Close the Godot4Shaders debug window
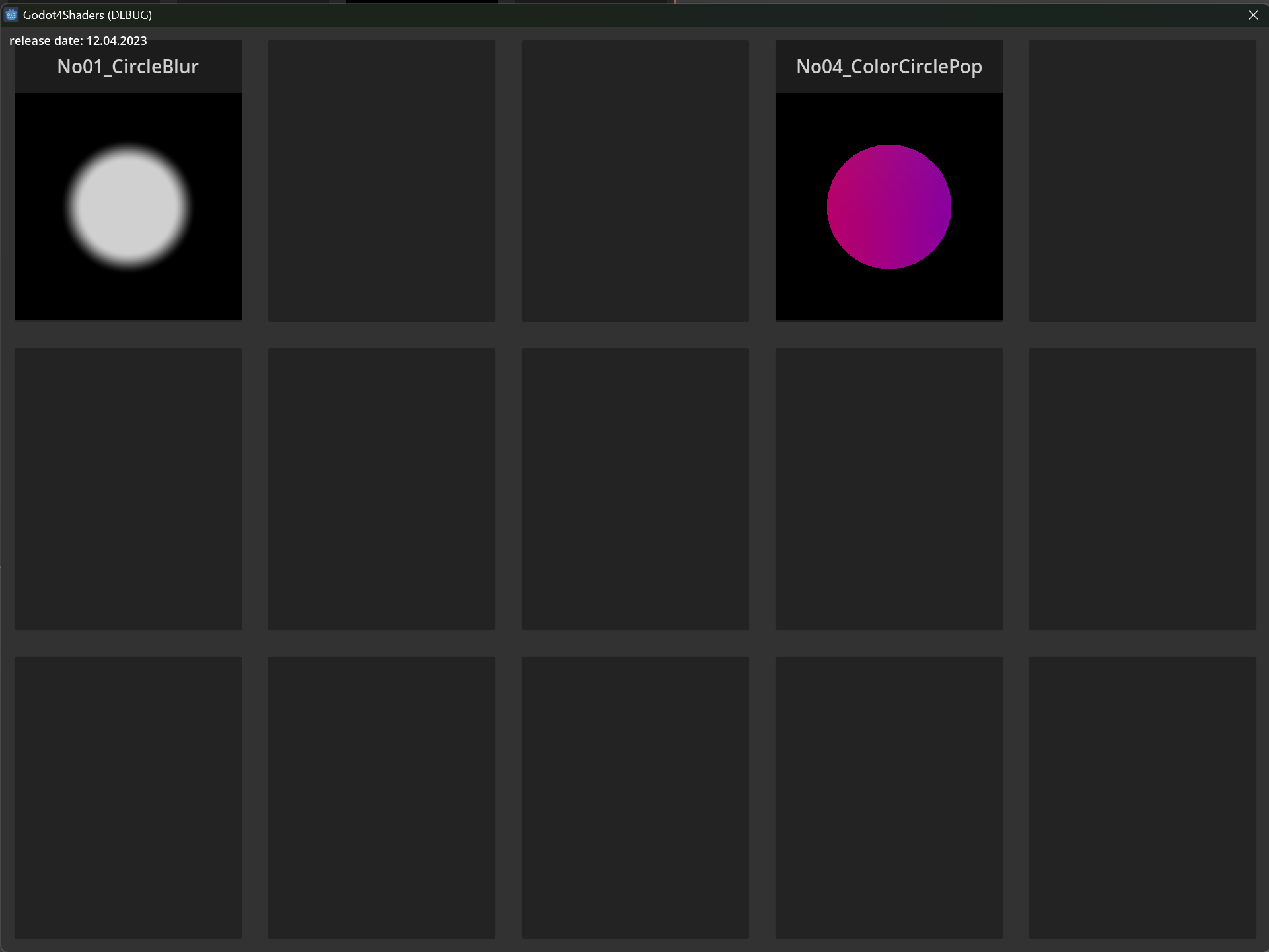 (x=1253, y=15)
